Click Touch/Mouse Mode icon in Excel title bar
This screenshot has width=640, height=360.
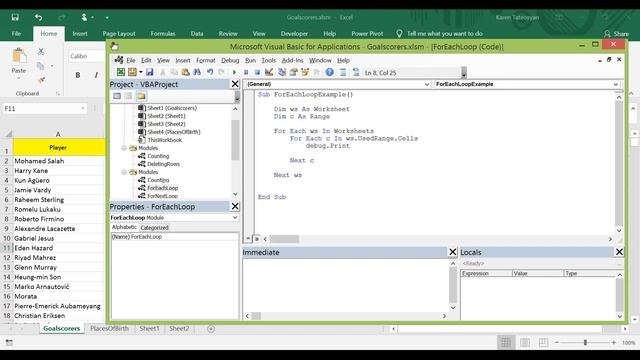84,17
